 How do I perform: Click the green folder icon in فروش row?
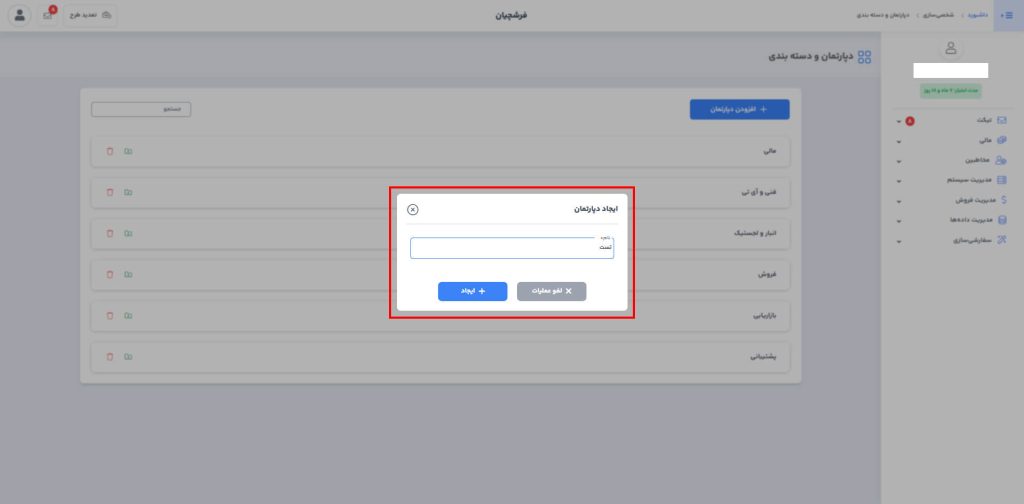point(128,274)
